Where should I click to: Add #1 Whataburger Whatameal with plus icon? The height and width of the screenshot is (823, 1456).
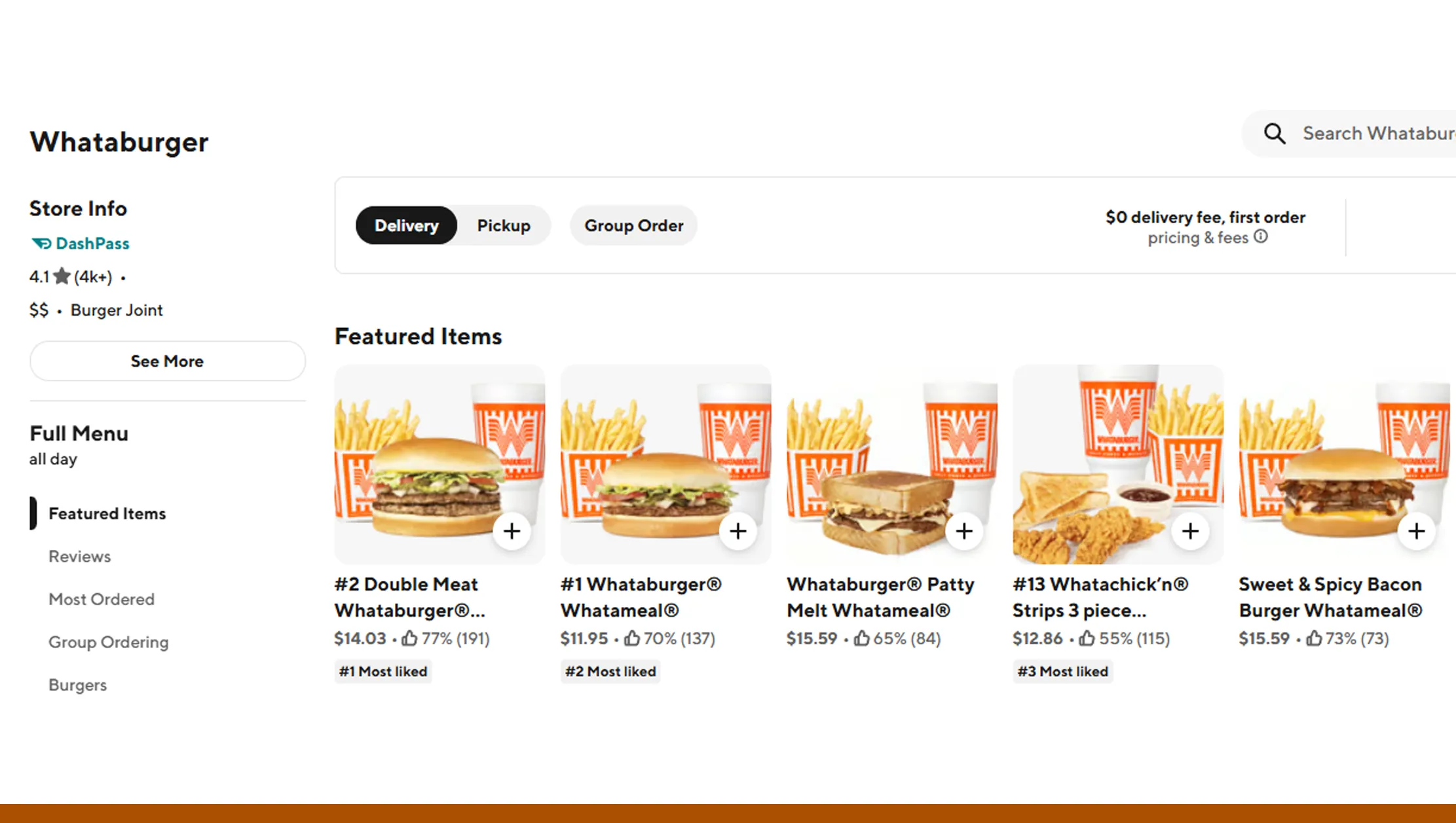click(738, 531)
